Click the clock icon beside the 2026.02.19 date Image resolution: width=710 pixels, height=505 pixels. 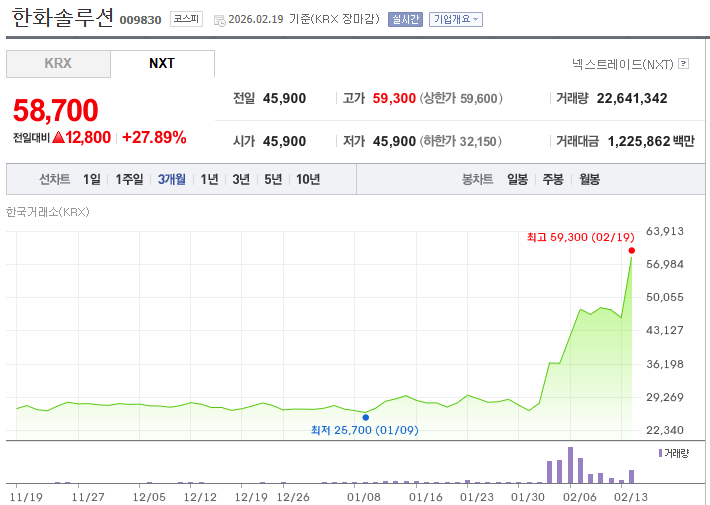point(220,21)
